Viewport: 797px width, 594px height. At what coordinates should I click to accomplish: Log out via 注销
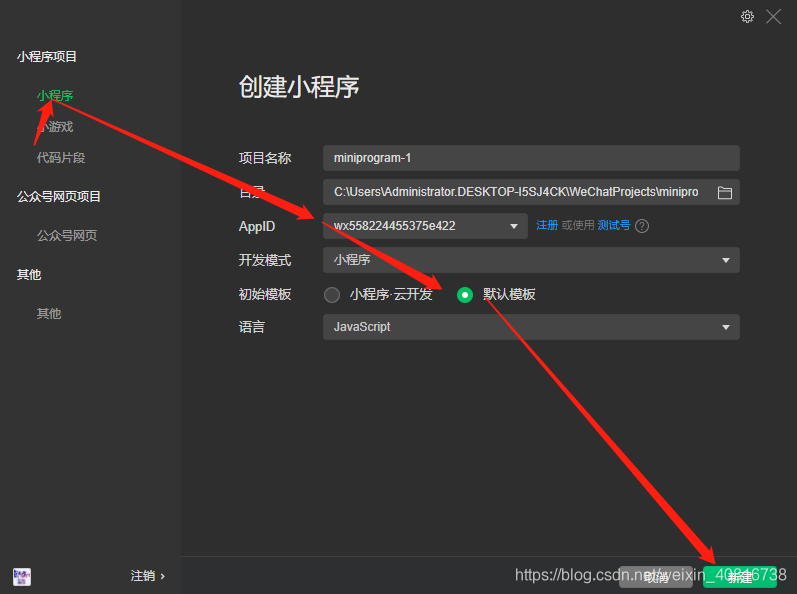coord(147,576)
